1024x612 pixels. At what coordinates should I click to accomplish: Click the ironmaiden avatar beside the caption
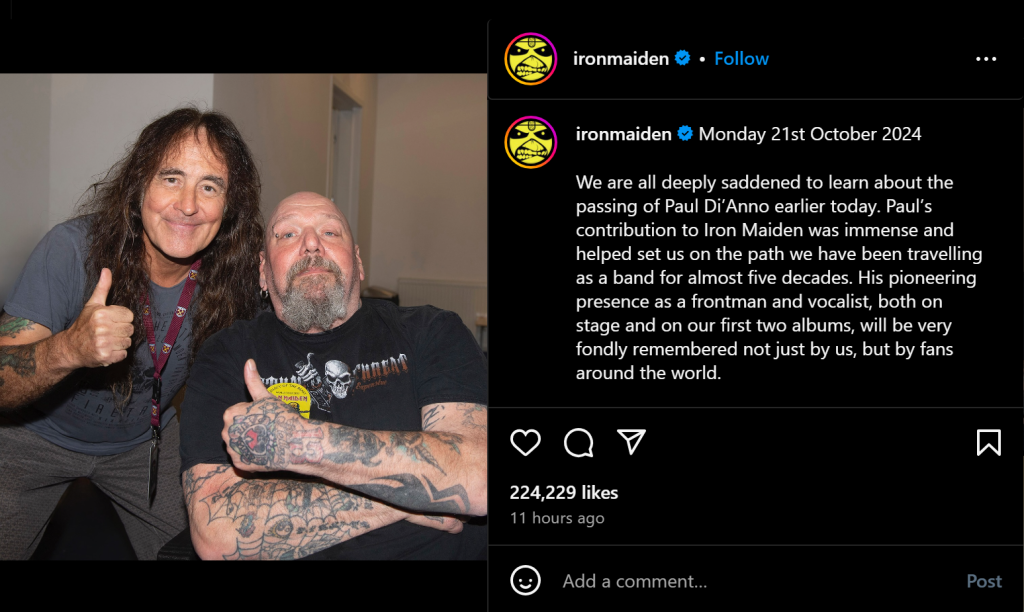(530, 142)
